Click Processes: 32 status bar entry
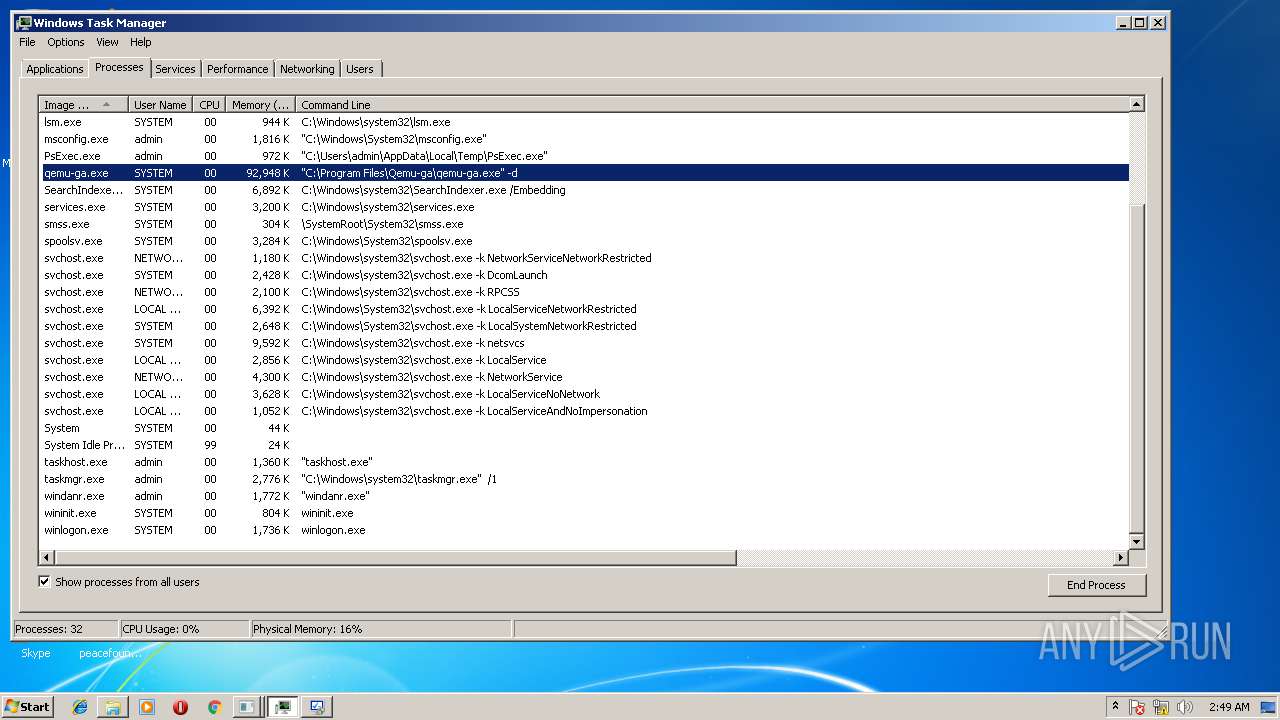The width and height of the screenshot is (1280, 720). 65,629
